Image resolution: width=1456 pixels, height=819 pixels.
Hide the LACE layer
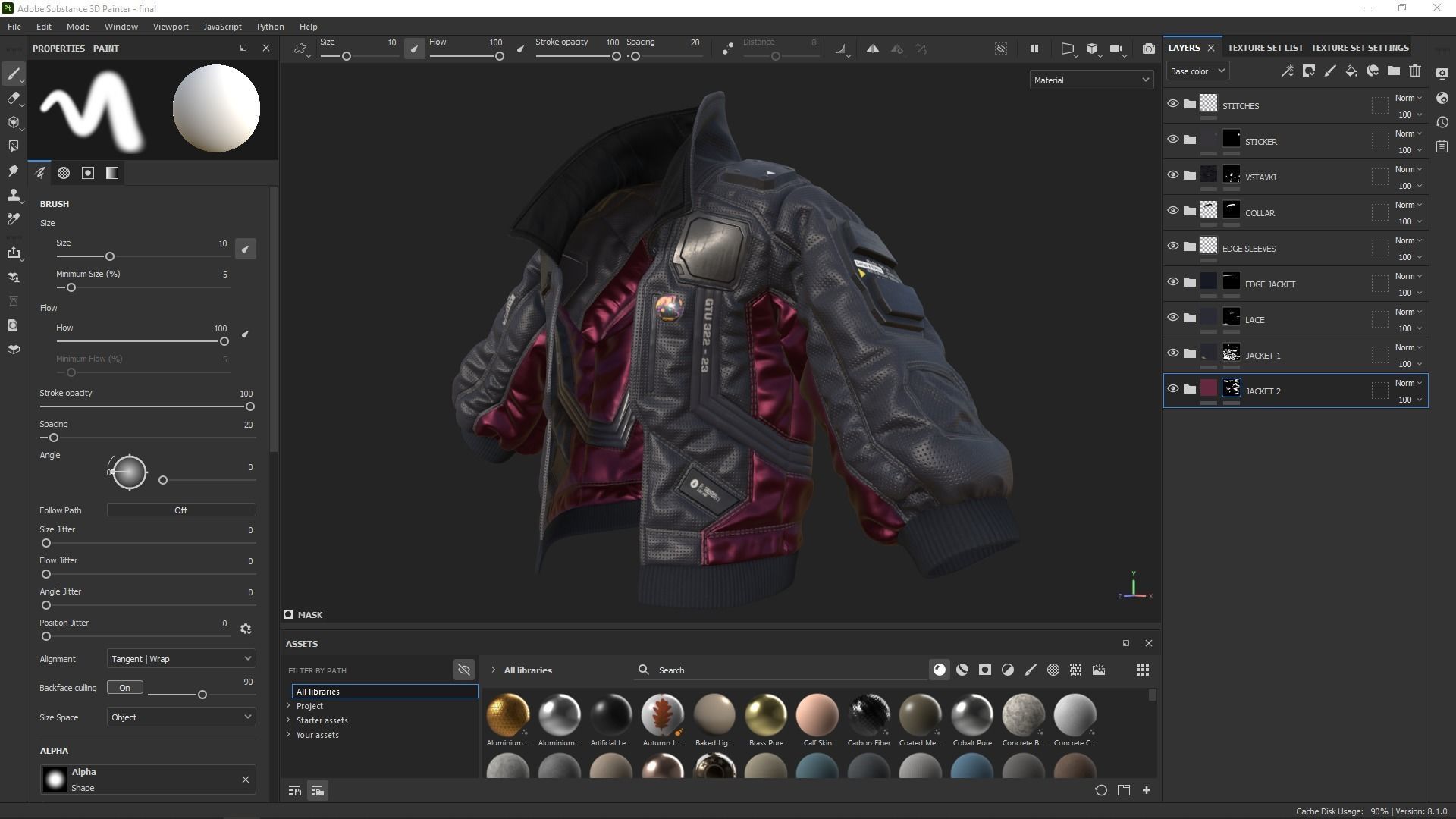[x=1173, y=318]
